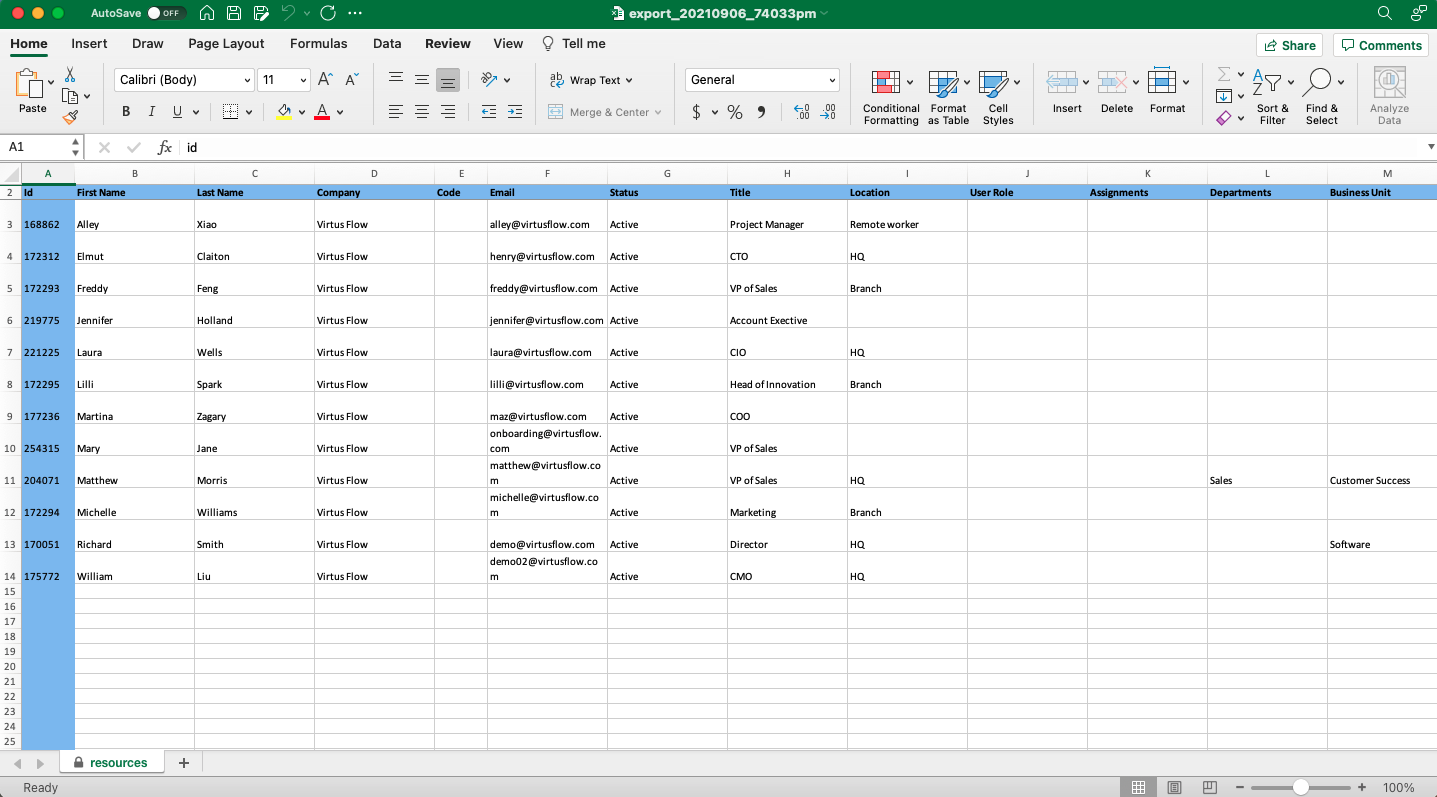Switch to the Page Layout tab
The image size is (1437, 797).
pos(226,44)
